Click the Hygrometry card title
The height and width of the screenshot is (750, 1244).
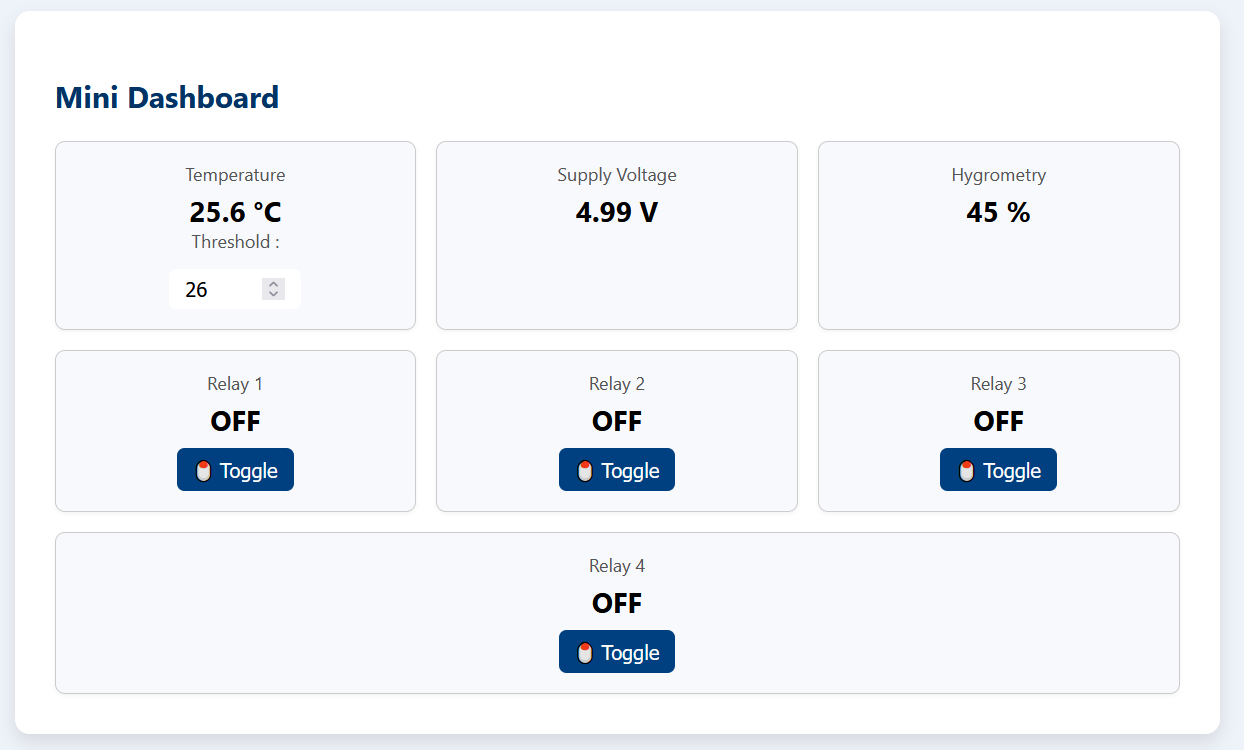click(998, 175)
